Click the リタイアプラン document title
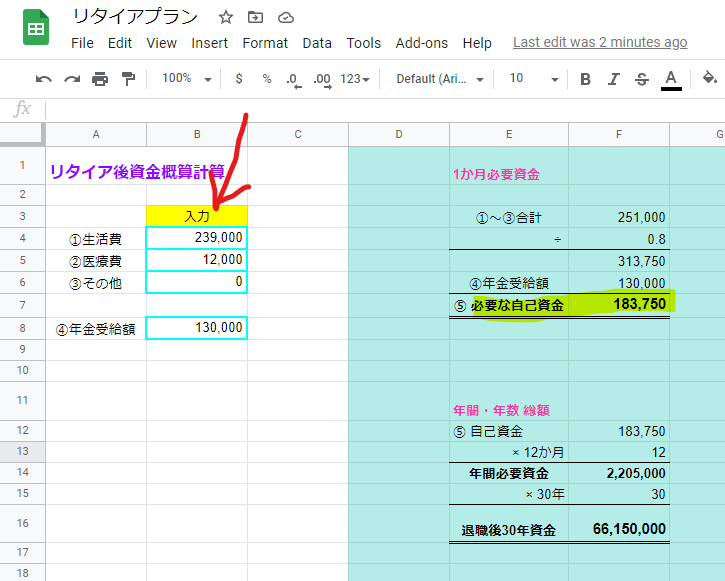 pyautogui.click(x=135, y=17)
